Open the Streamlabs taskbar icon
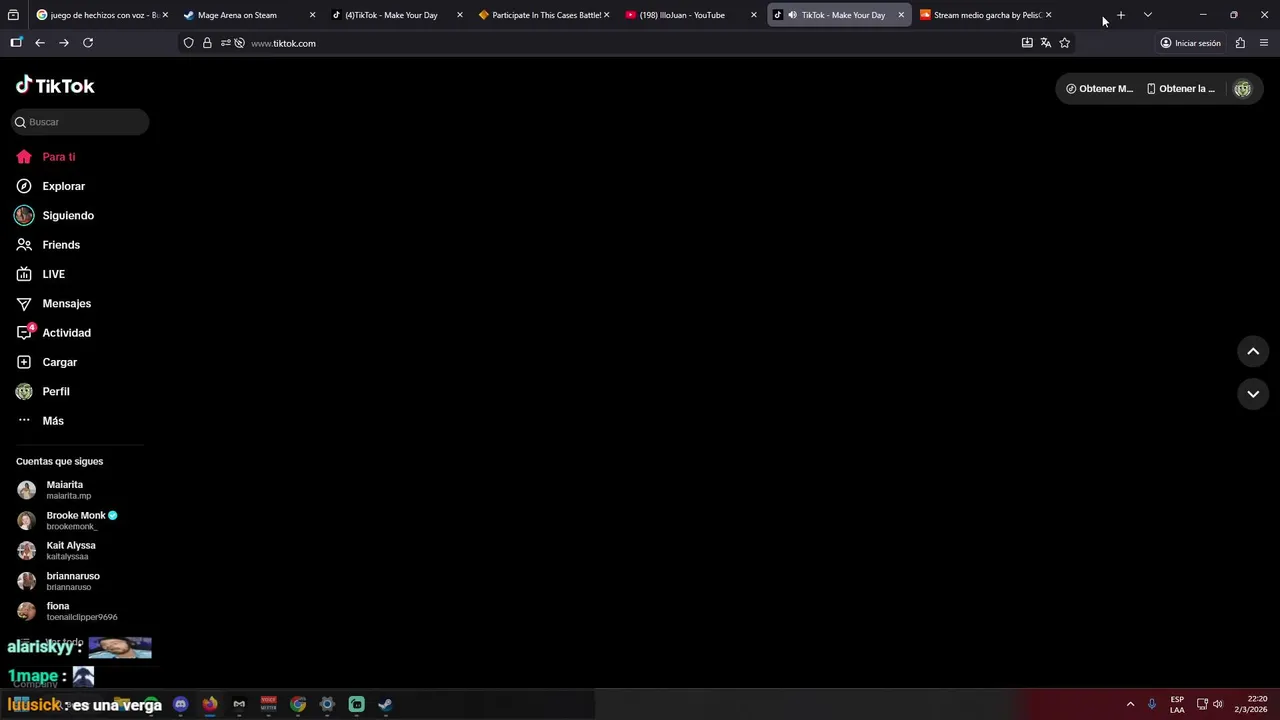Image resolution: width=1280 pixels, height=720 pixels. tap(356, 704)
